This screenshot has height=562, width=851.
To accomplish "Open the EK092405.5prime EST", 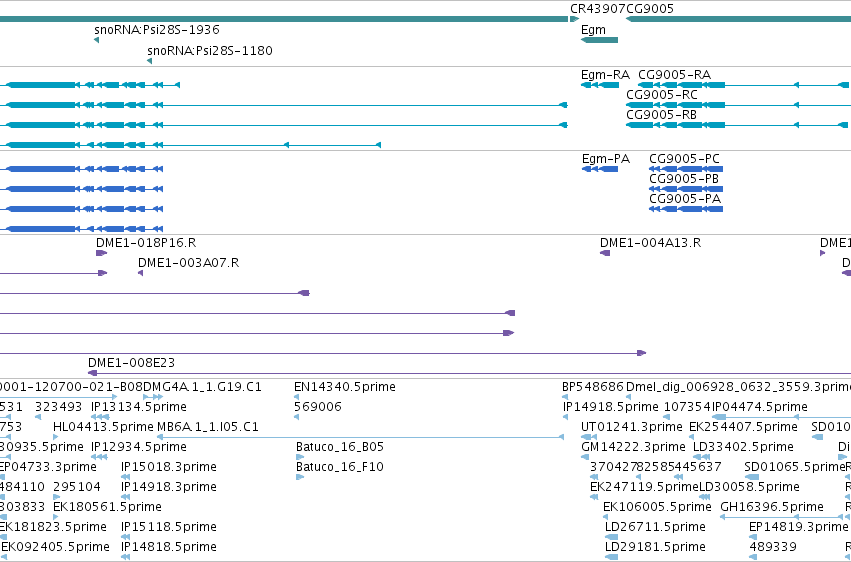I will click(x=2, y=557).
